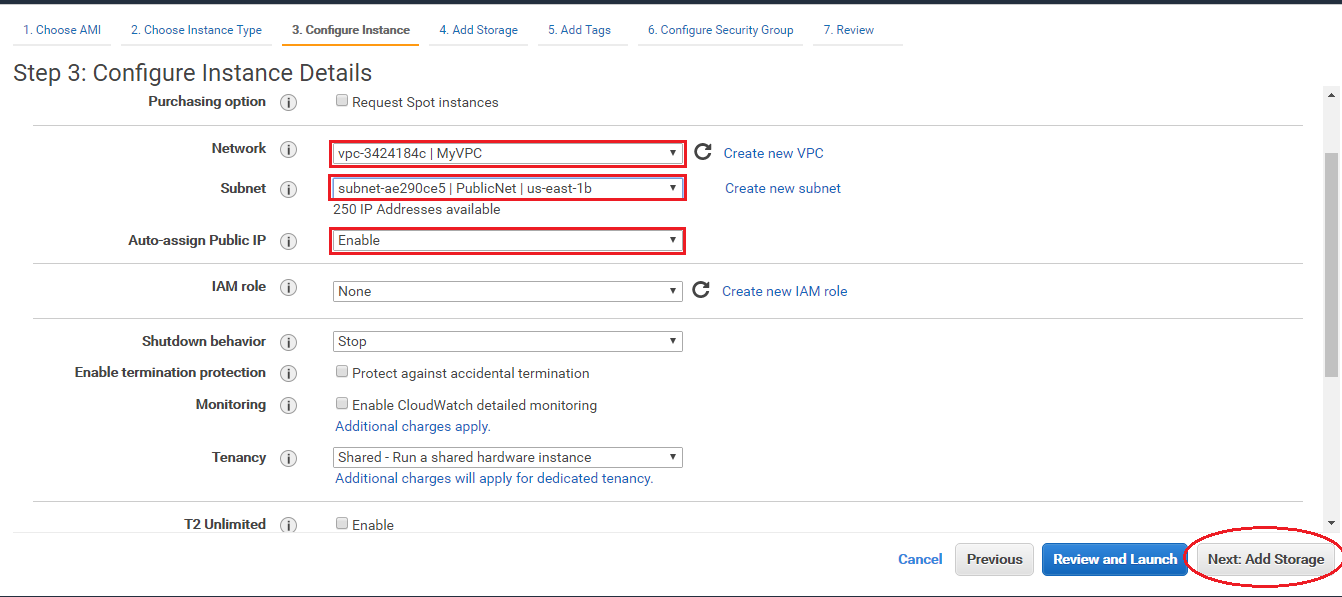1342x597 pixels.
Task: Click the Next: Add Storage button
Action: [x=1266, y=559]
